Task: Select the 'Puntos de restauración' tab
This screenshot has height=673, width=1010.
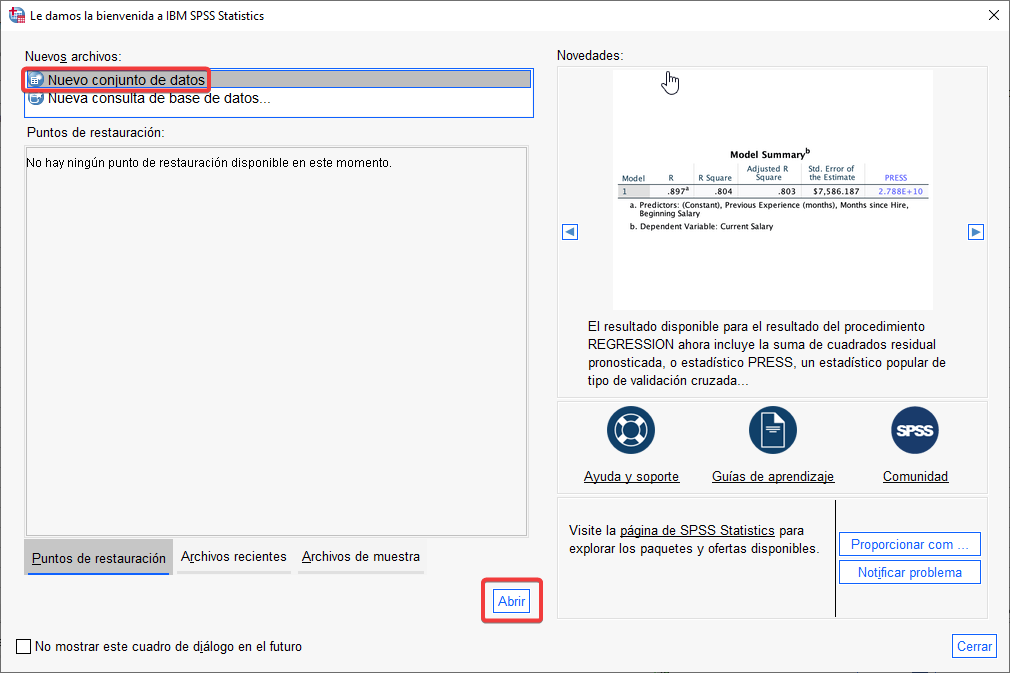Action: point(99,558)
